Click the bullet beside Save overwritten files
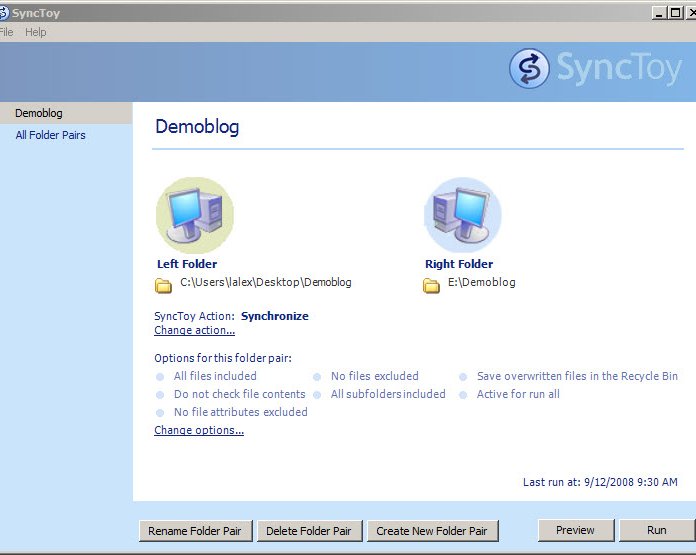This screenshot has width=696, height=555. tap(463, 377)
